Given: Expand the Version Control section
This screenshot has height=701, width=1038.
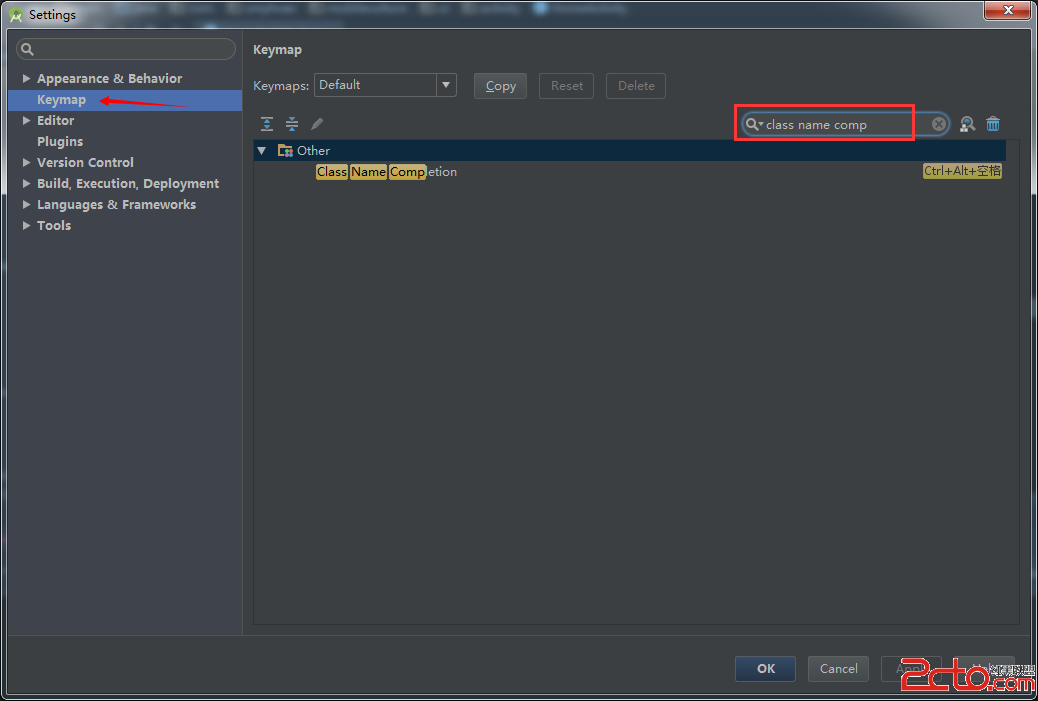Looking at the screenshot, I should (x=27, y=163).
